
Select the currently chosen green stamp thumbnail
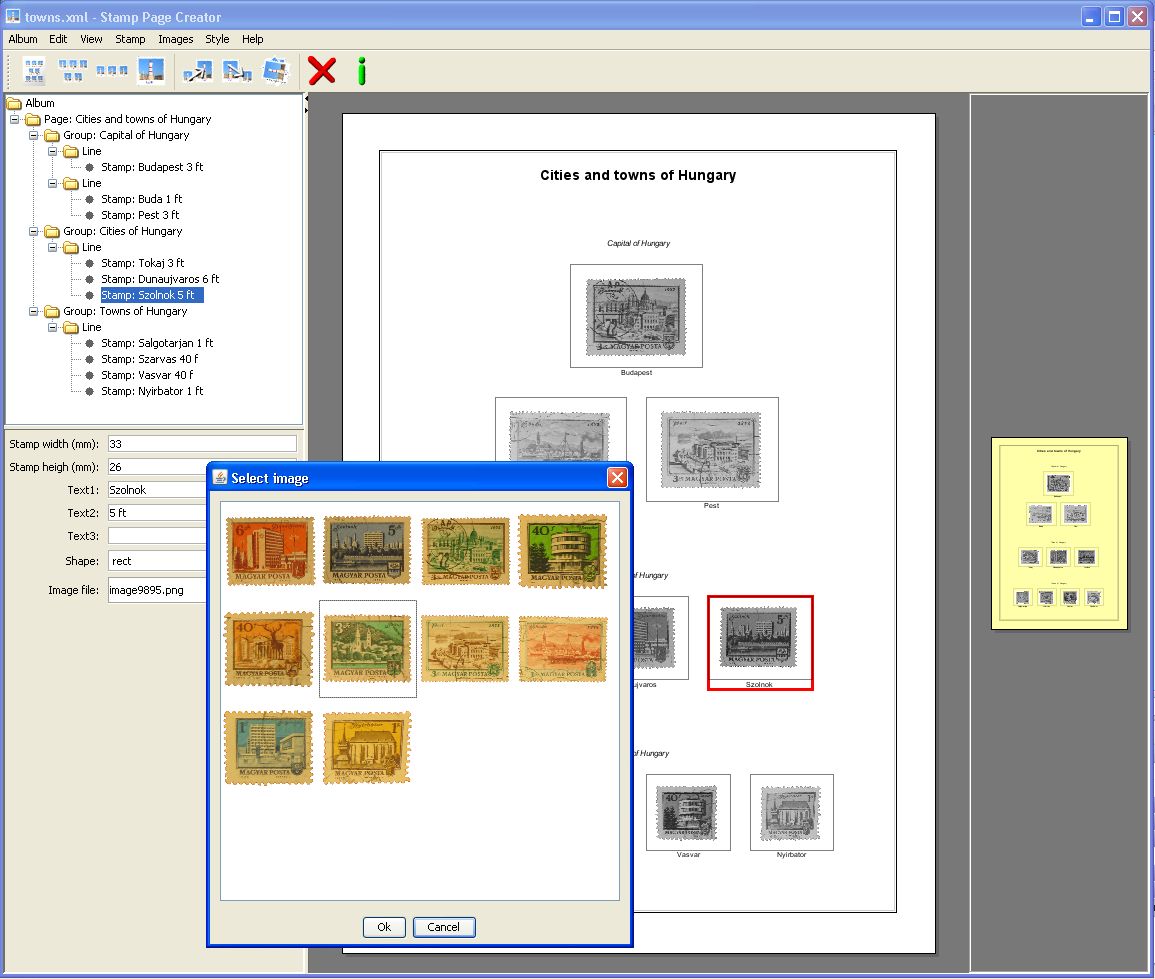tap(367, 647)
